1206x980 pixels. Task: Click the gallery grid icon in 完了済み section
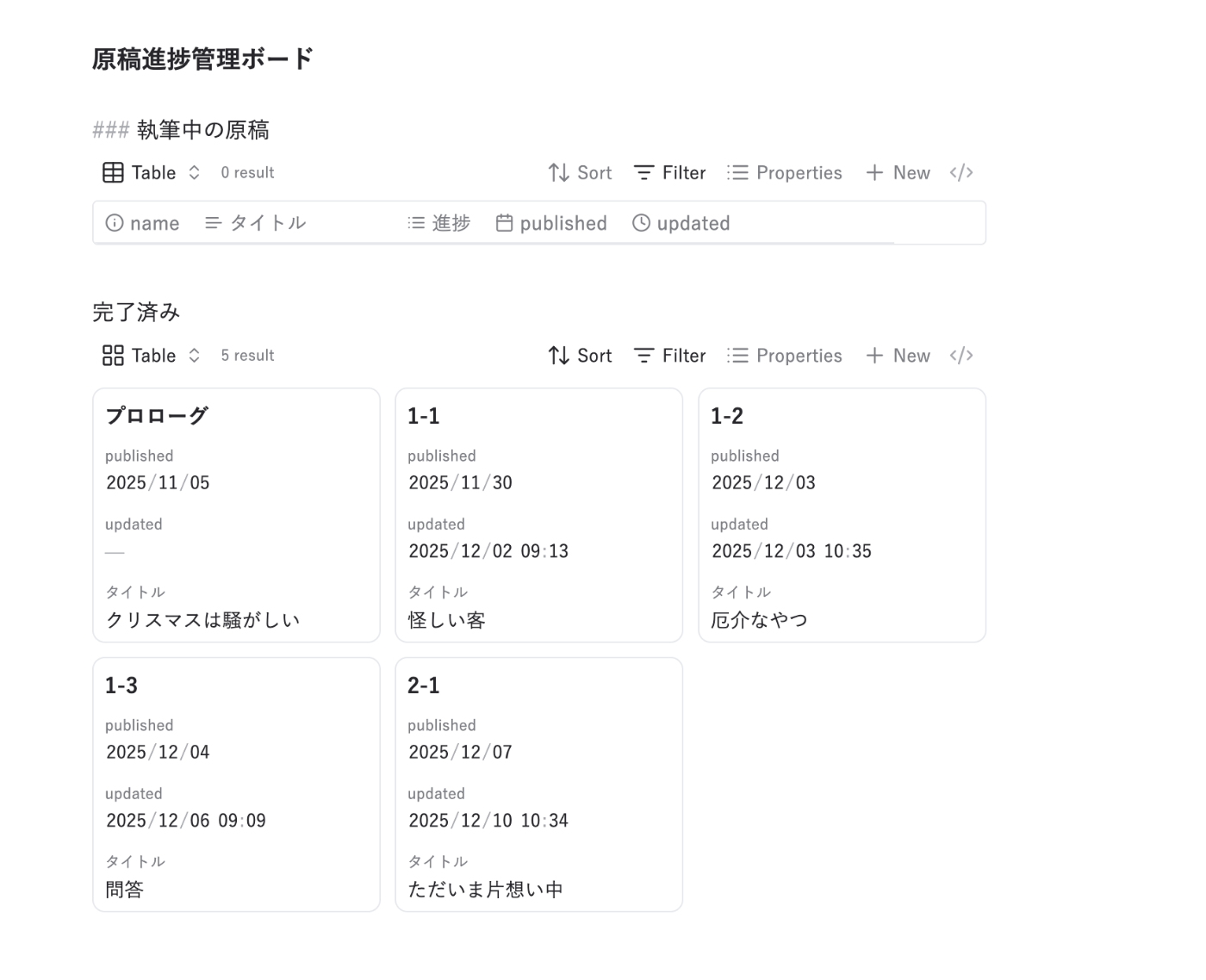(113, 356)
